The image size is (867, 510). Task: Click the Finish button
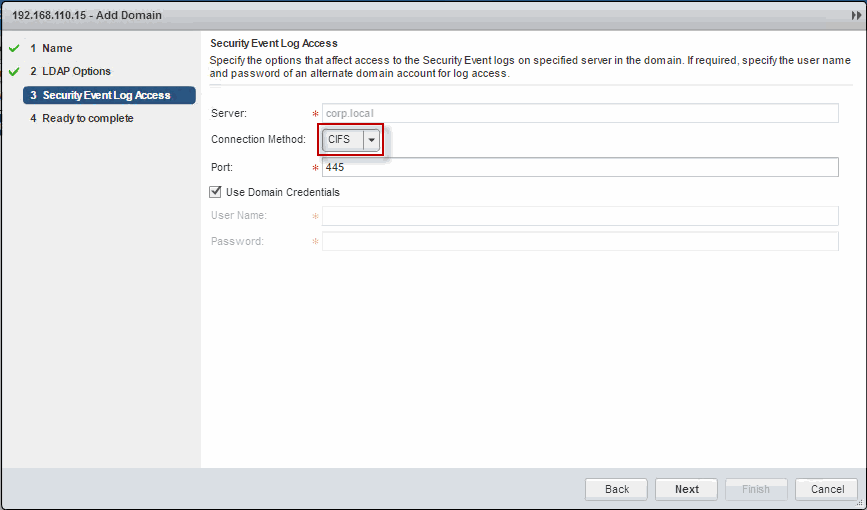(756, 489)
